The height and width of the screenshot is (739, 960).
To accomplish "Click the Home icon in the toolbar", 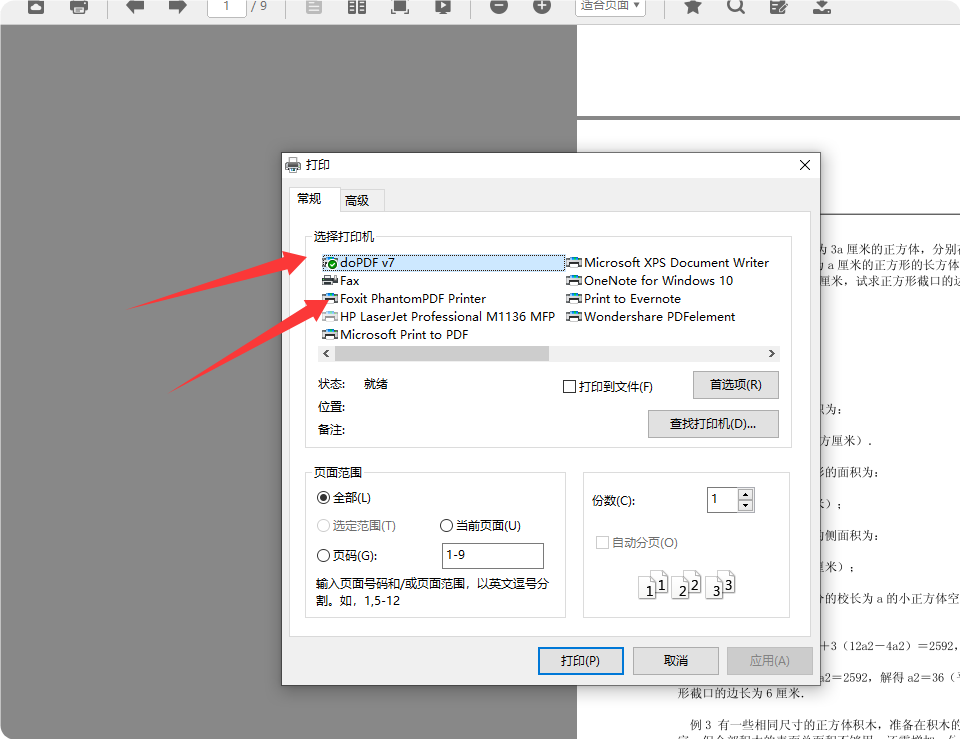I will 37,9.
